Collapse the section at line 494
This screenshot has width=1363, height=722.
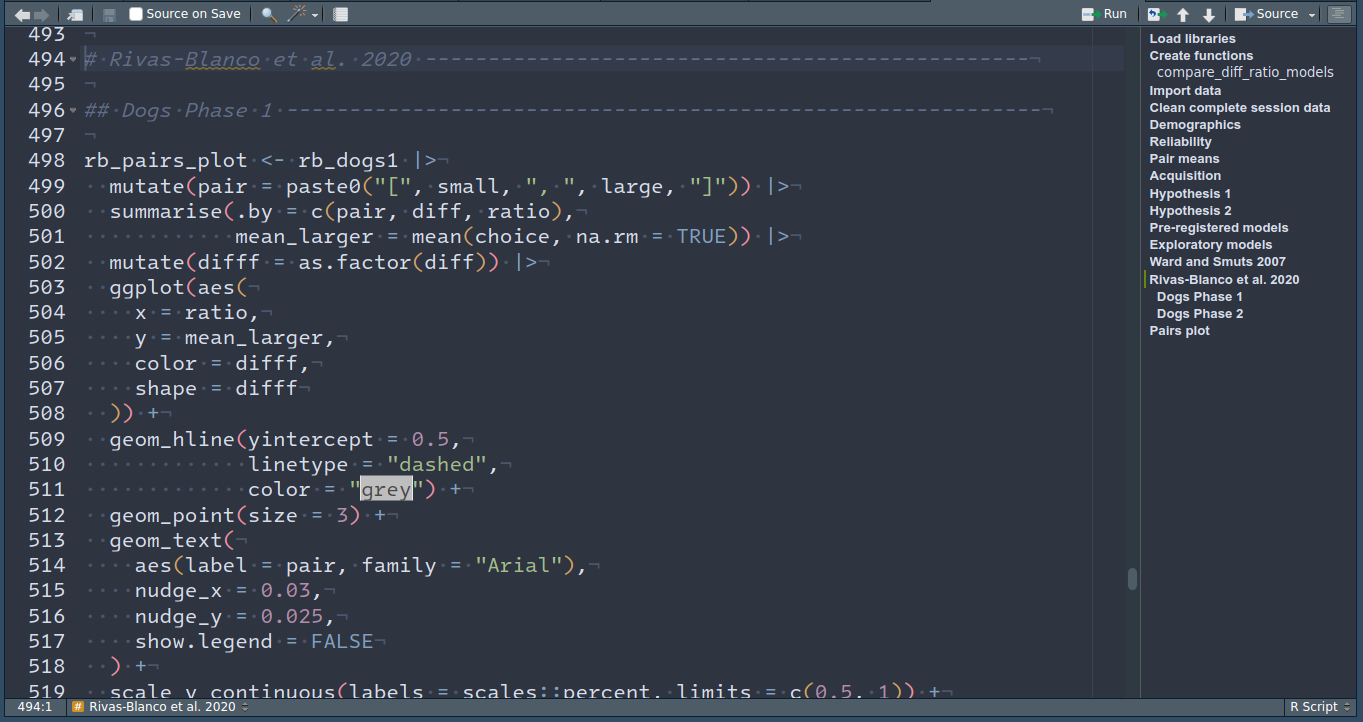[73, 60]
